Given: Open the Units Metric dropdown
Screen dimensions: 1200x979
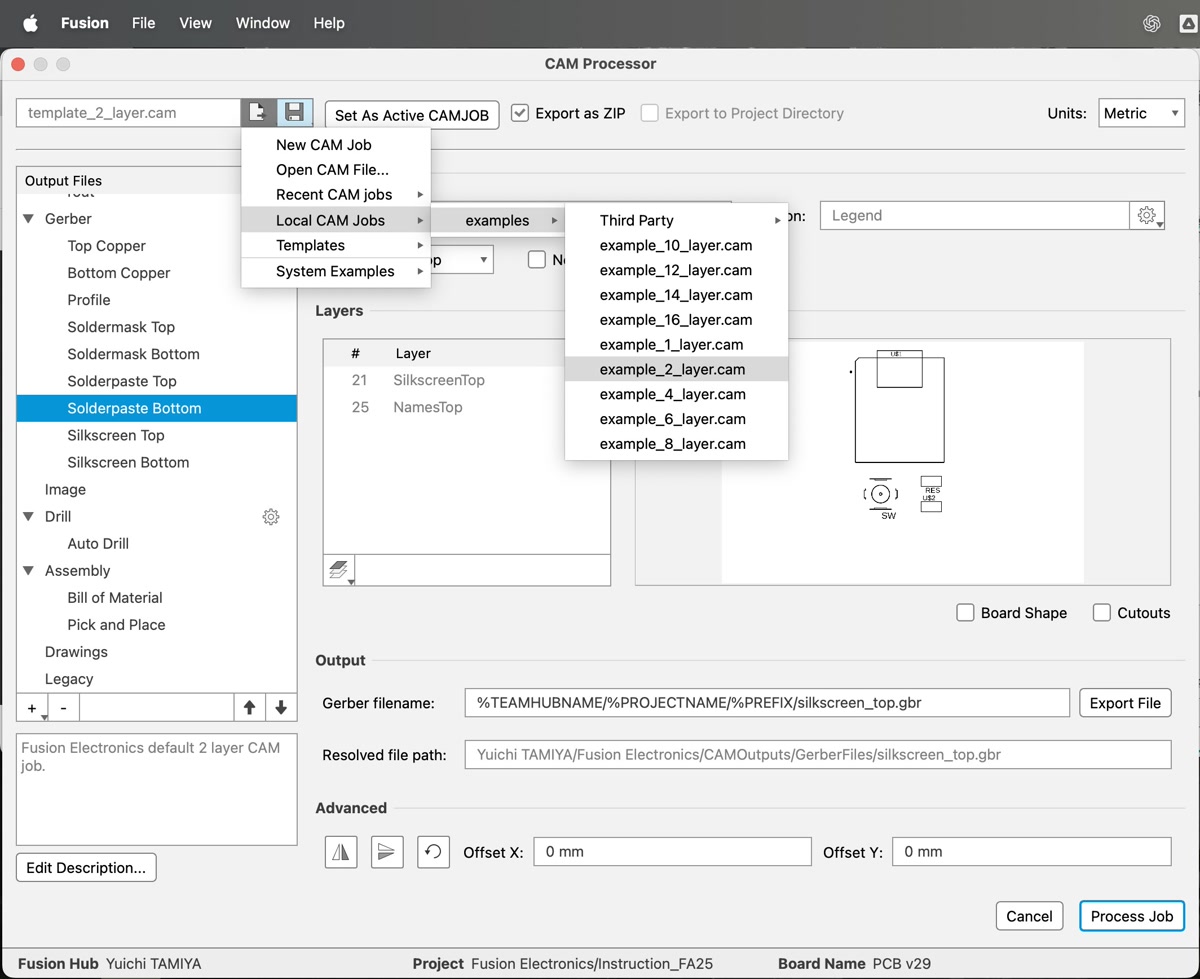Looking at the screenshot, I should click(x=1141, y=113).
